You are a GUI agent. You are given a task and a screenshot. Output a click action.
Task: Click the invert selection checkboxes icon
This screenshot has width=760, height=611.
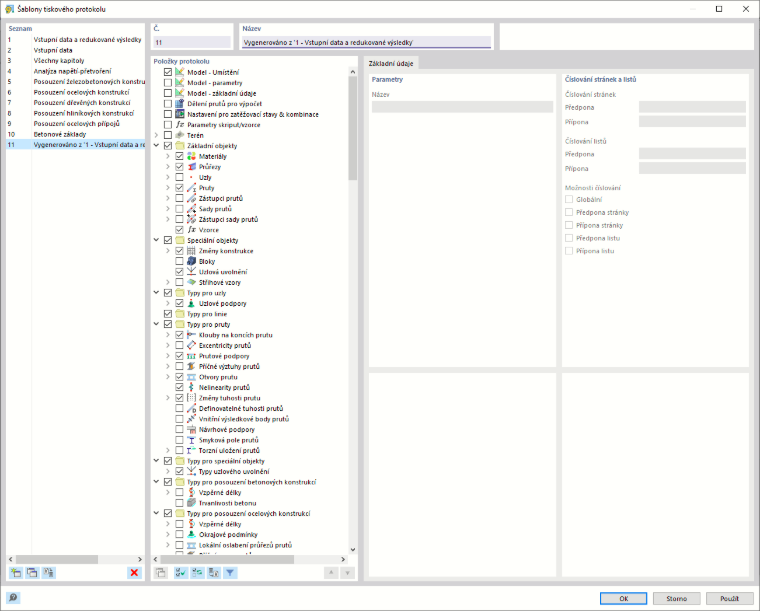(x=197, y=573)
